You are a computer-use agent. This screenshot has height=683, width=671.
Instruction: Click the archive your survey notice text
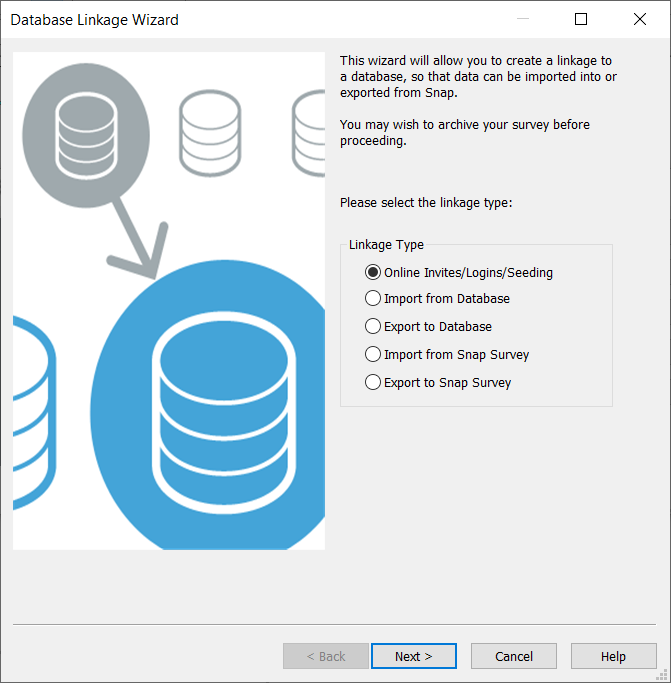pyautogui.click(x=464, y=132)
